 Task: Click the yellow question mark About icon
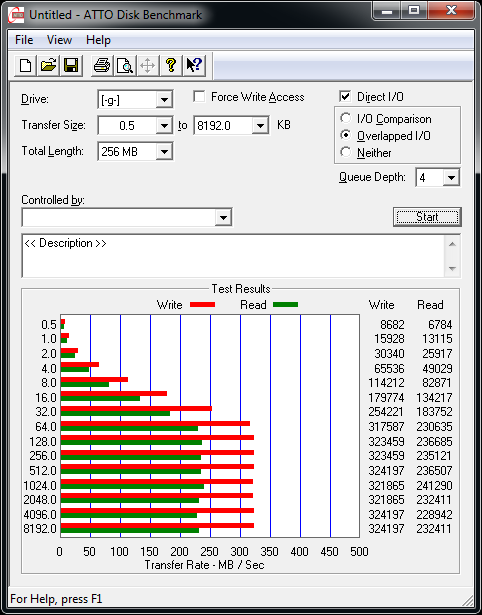tap(171, 65)
